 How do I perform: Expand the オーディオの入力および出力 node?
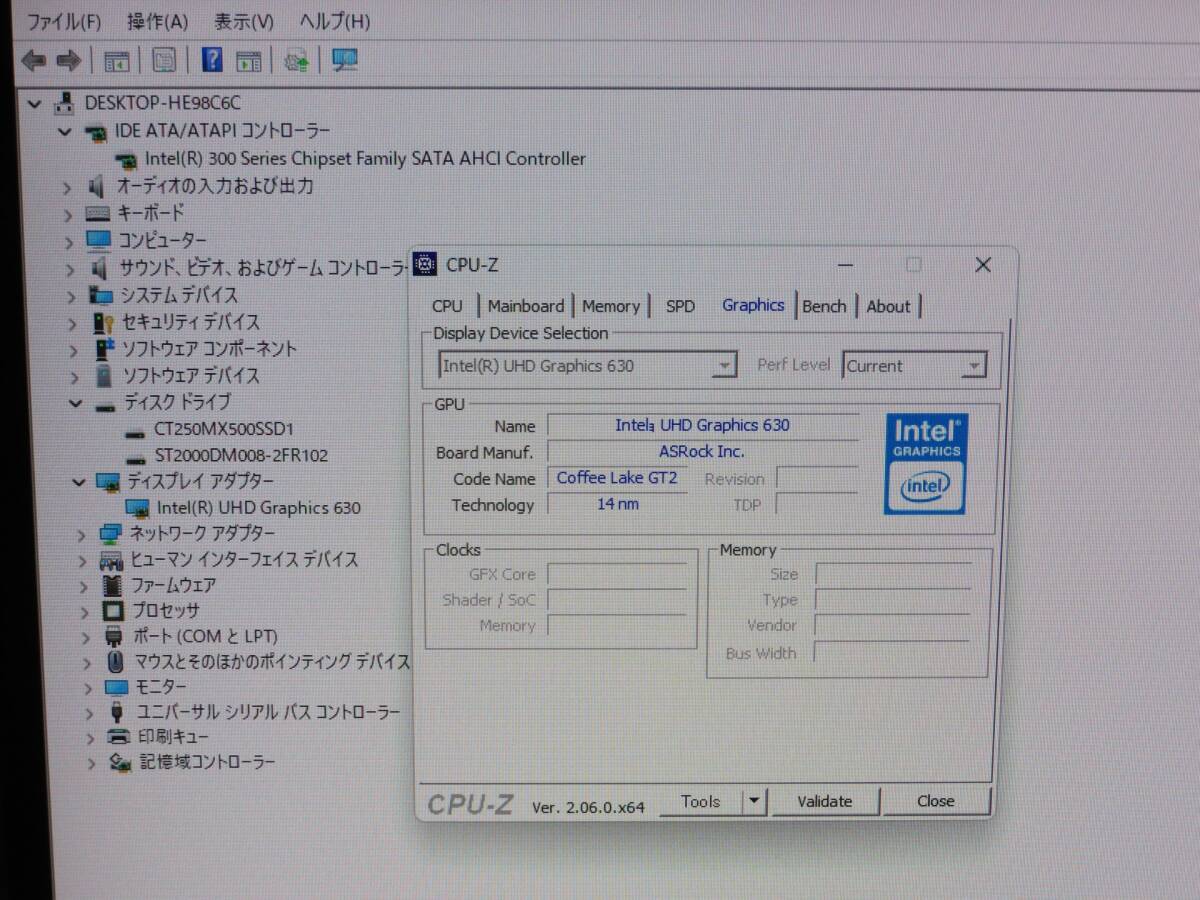[68, 187]
